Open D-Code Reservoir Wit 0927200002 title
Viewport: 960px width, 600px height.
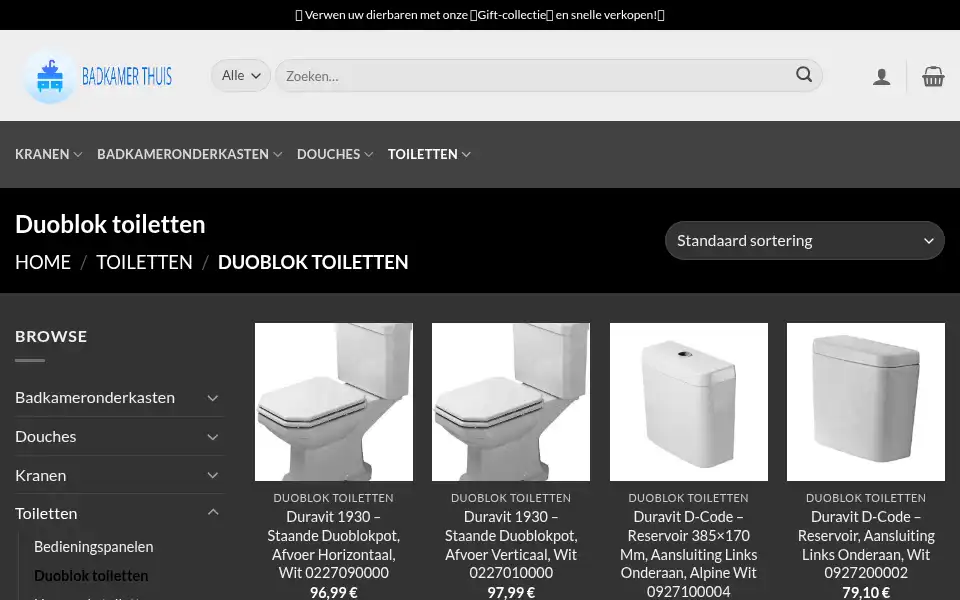click(866, 545)
